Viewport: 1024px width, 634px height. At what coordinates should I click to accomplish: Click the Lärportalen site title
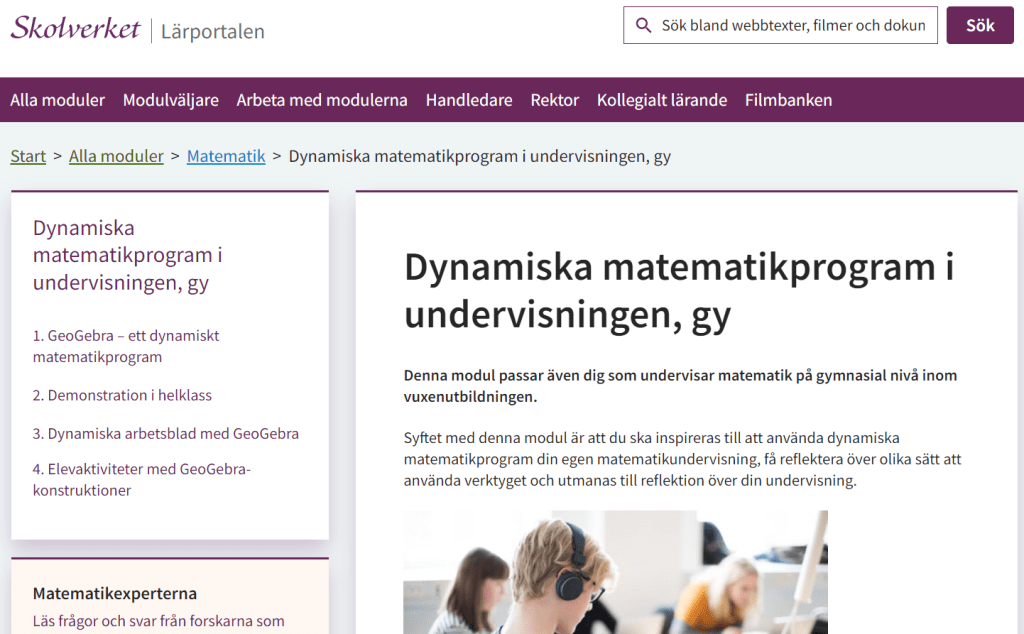tap(212, 32)
